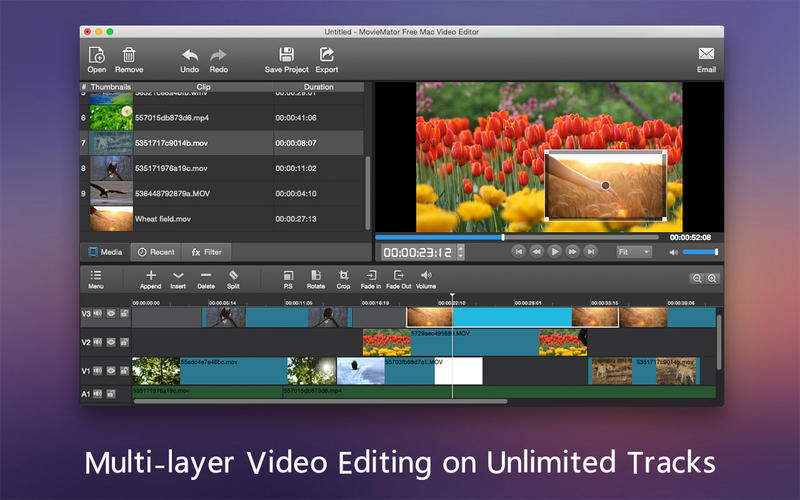Viewport: 800px width, 500px height.
Task: Open the Export icon in top toolbar
Action: pyautogui.click(x=326, y=55)
